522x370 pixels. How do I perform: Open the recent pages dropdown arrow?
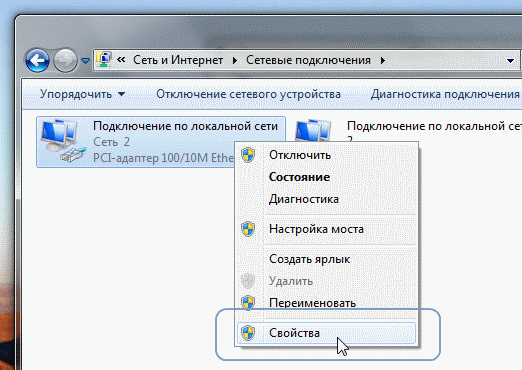tap(85, 61)
